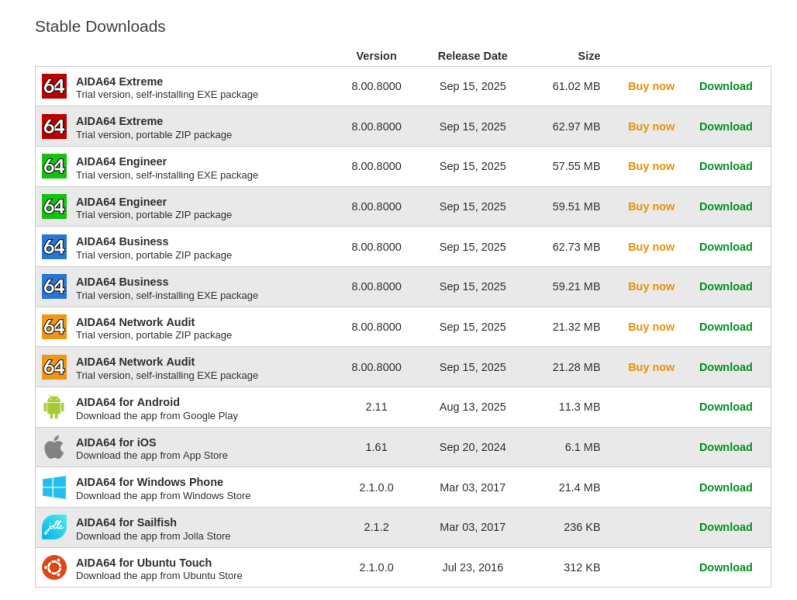797x600 pixels.
Task: Download AIDA64 for Ubuntu Touch
Action: click(x=725, y=567)
